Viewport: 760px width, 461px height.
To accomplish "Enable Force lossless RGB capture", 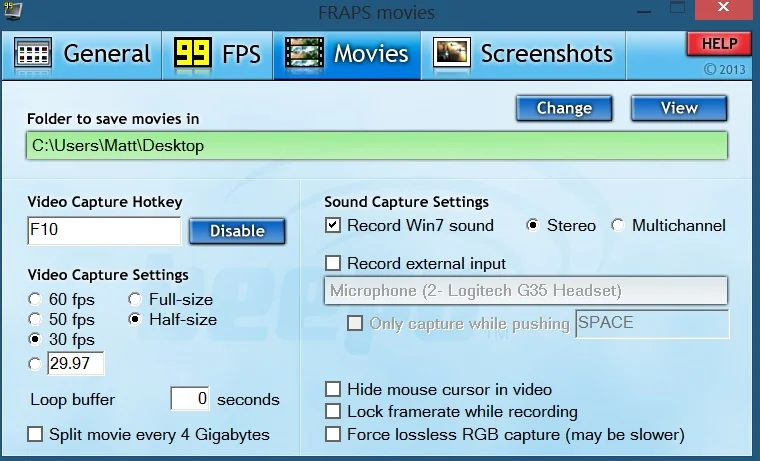I will tap(505, 434).
